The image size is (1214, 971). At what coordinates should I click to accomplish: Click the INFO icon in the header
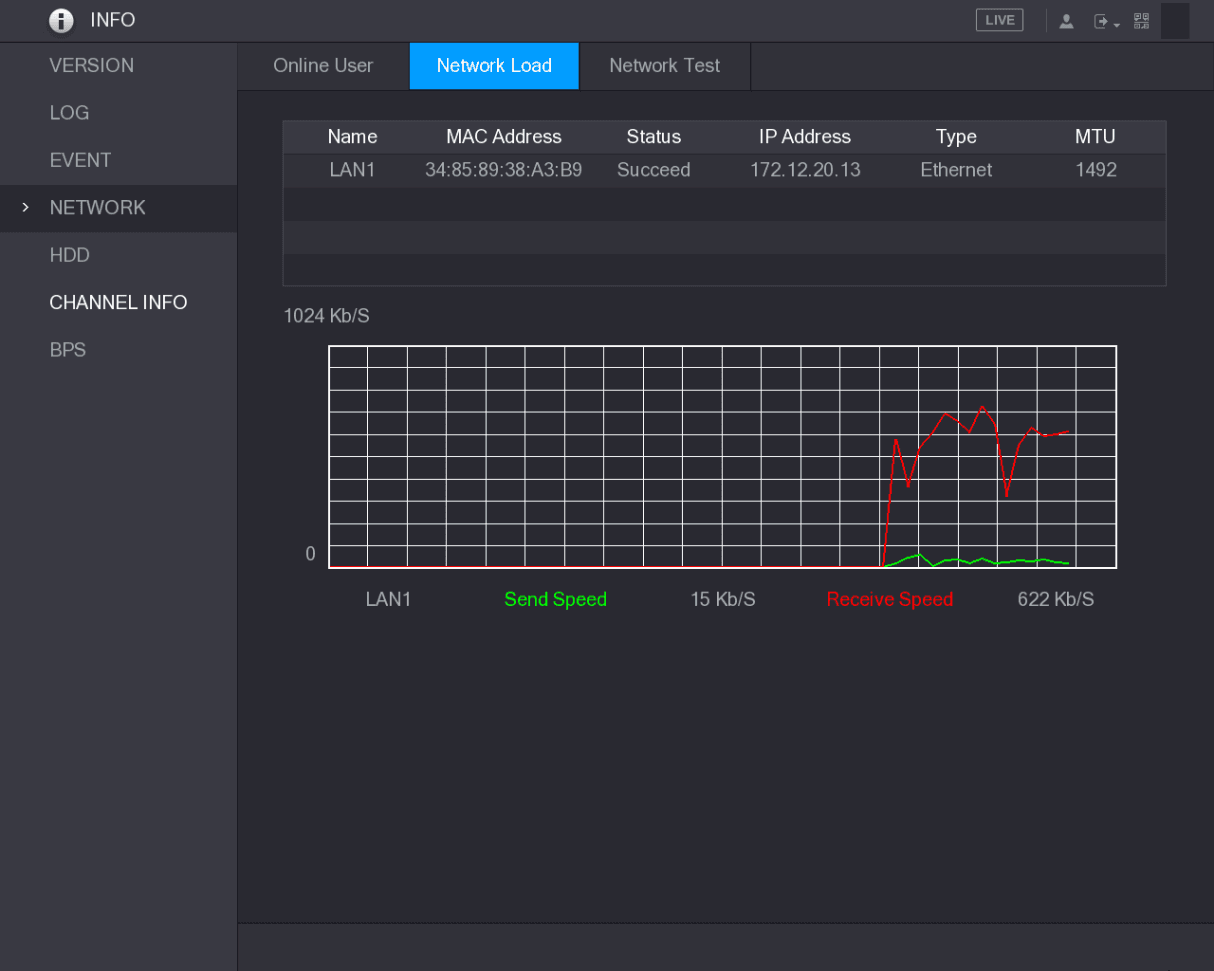coord(61,21)
